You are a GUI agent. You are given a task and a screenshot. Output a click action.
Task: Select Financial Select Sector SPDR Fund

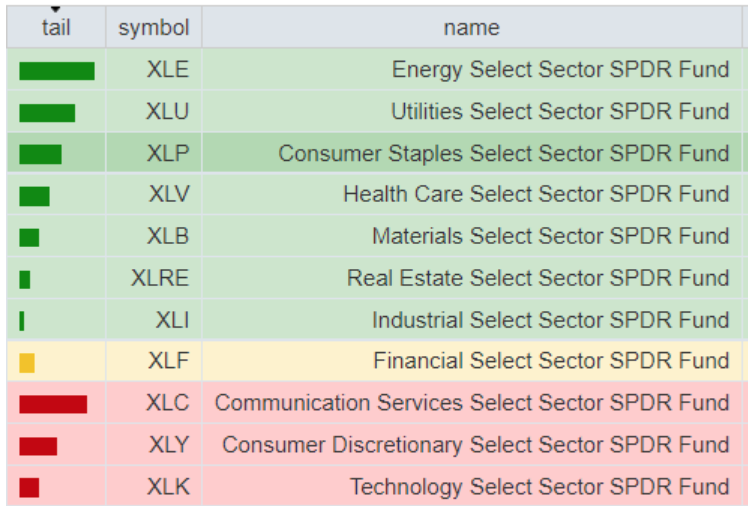[x=551, y=361]
